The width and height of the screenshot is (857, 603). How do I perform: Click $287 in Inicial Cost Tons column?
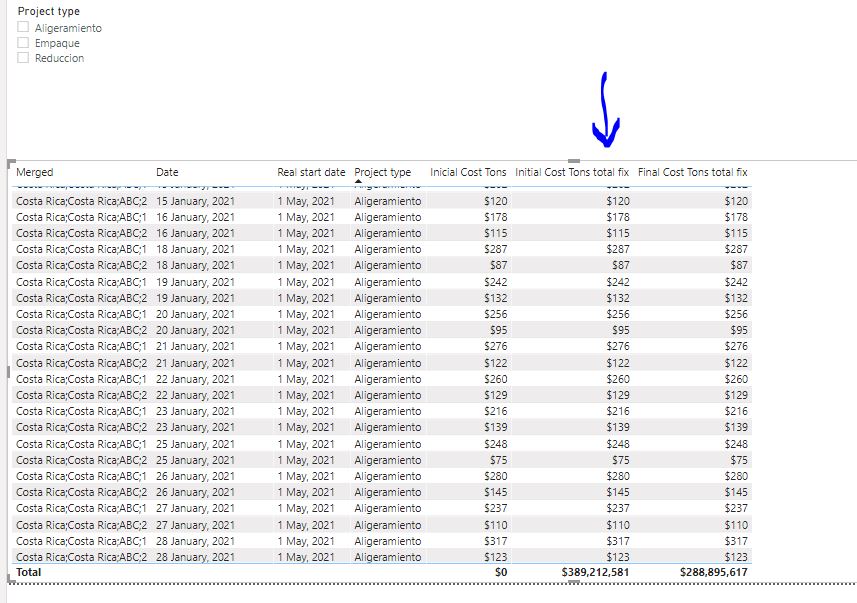pos(495,249)
